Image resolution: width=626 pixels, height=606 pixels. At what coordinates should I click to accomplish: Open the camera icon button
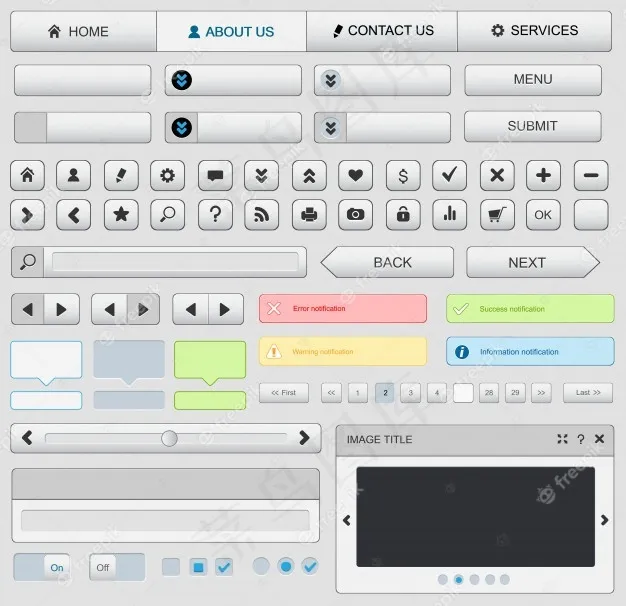pyautogui.click(x=355, y=214)
